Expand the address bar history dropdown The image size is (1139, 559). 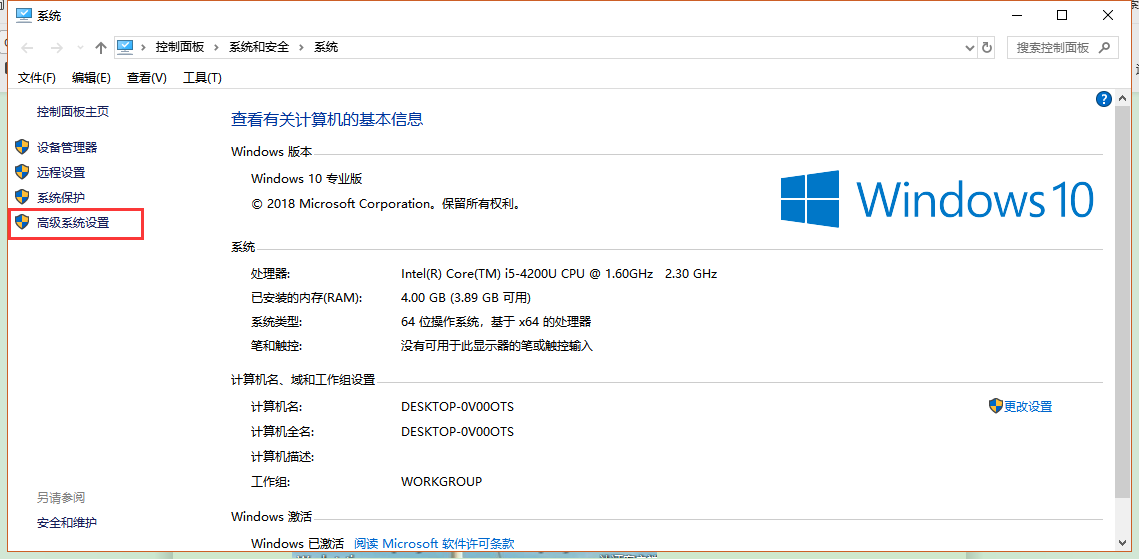969,48
